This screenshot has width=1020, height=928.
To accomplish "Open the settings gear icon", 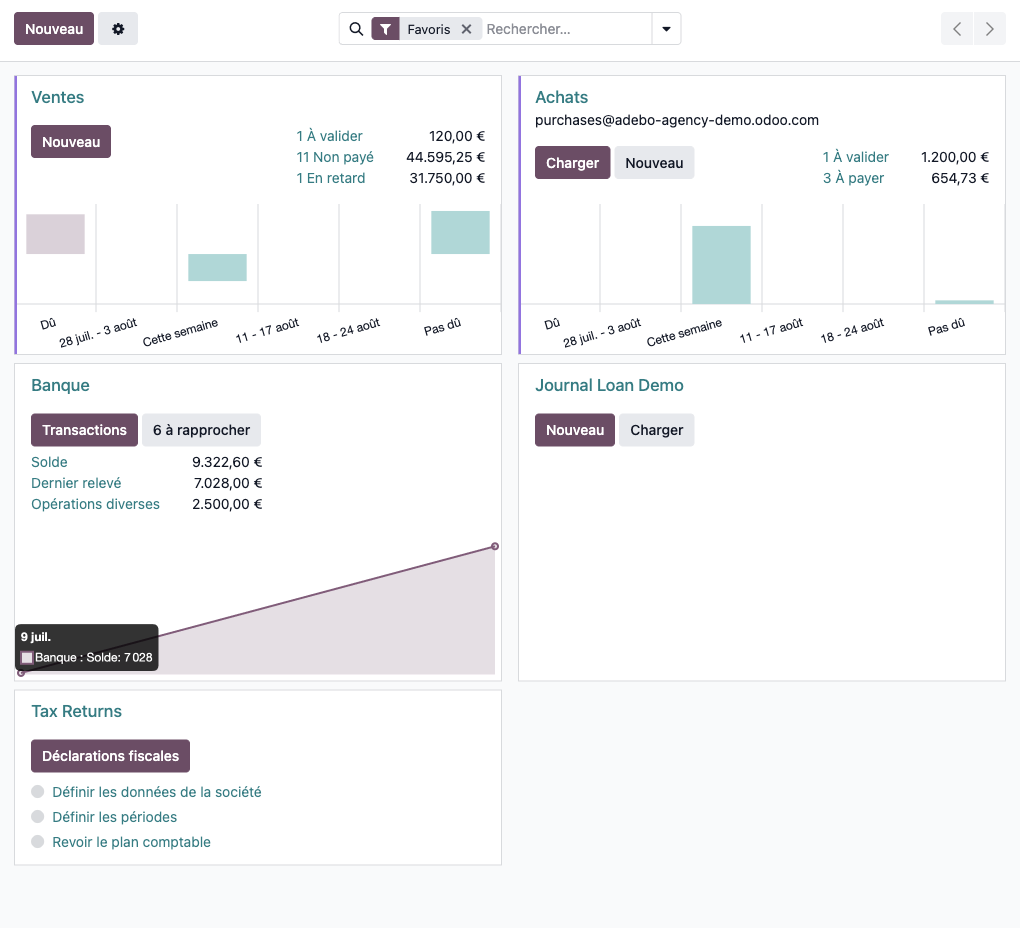I will pyautogui.click(x=118, y=29).
